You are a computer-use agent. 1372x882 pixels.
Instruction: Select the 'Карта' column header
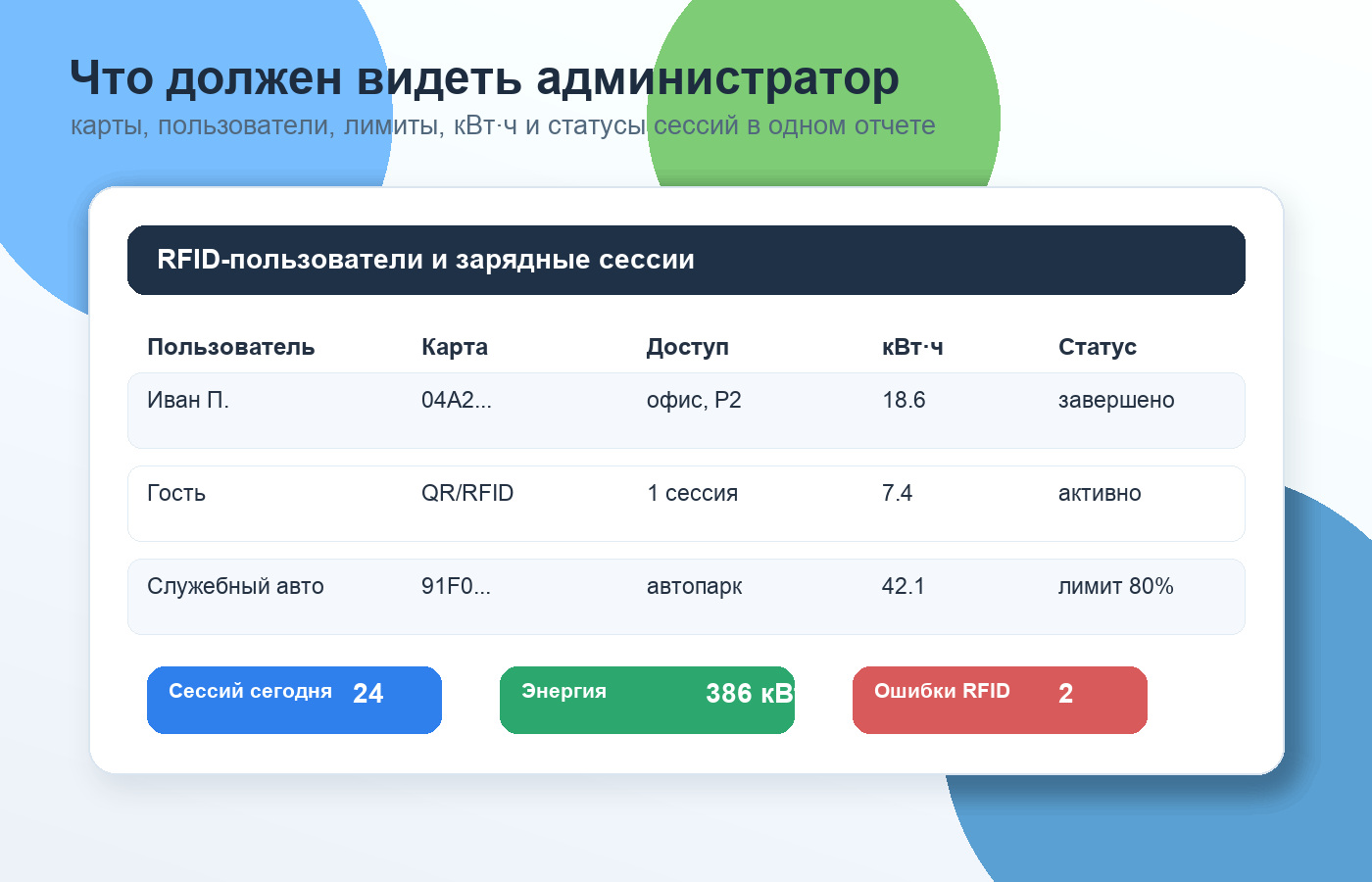(455, 347)
